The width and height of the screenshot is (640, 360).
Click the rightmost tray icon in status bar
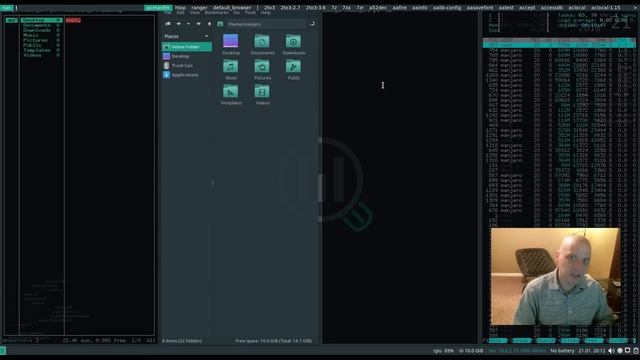636,351
